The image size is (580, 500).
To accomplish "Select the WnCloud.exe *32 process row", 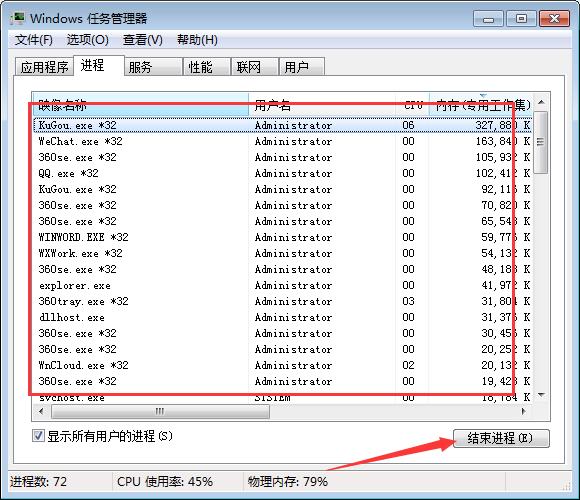I will [283, 365].
